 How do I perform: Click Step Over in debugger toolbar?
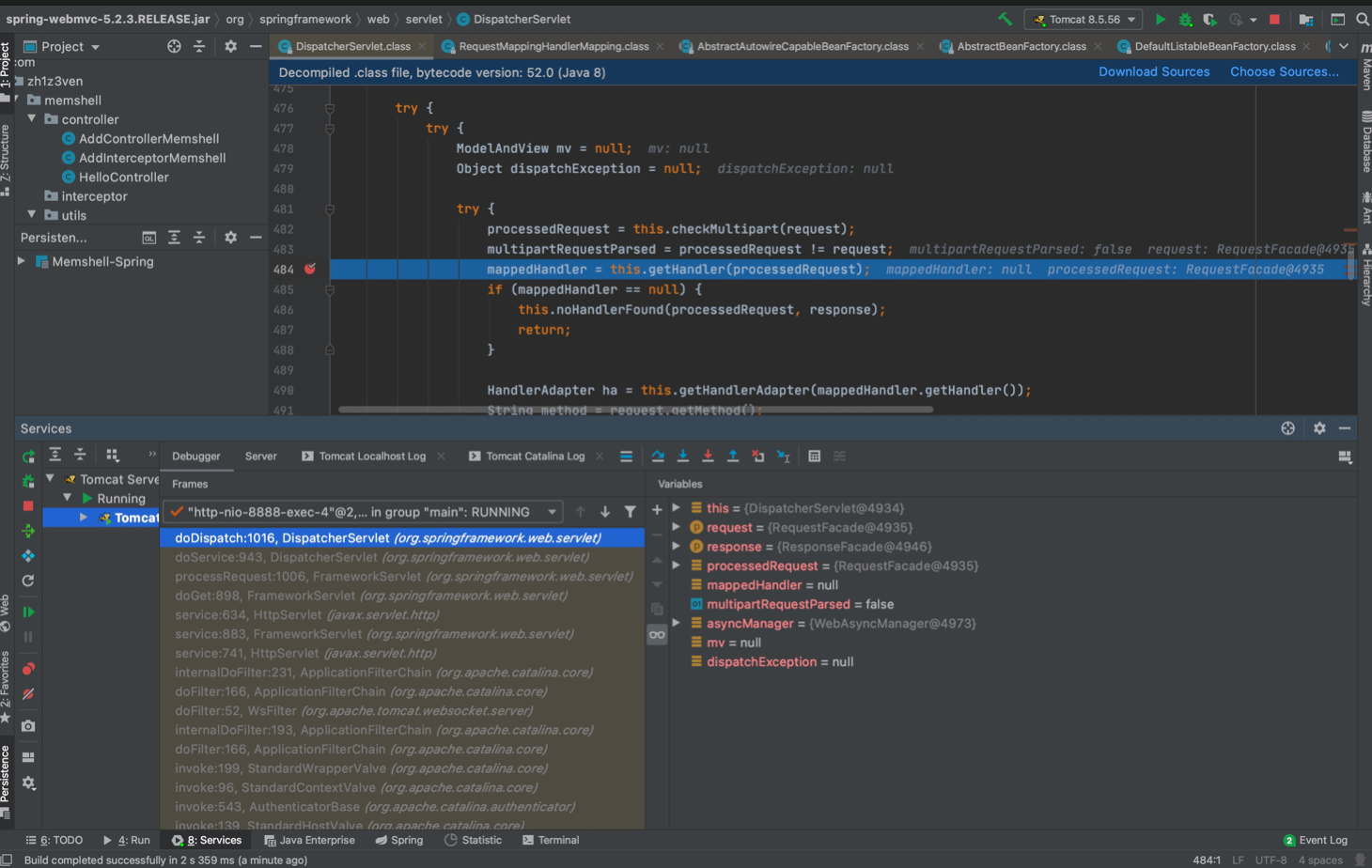(658, 457)
